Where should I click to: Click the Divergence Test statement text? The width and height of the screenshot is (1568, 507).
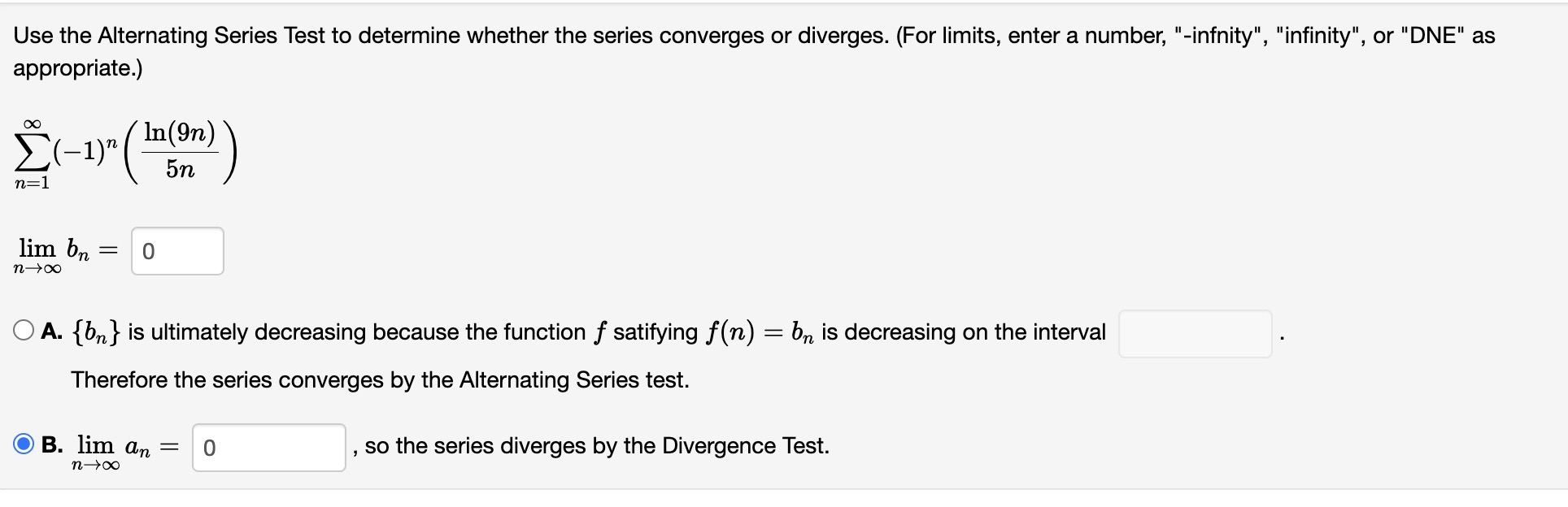592,445
